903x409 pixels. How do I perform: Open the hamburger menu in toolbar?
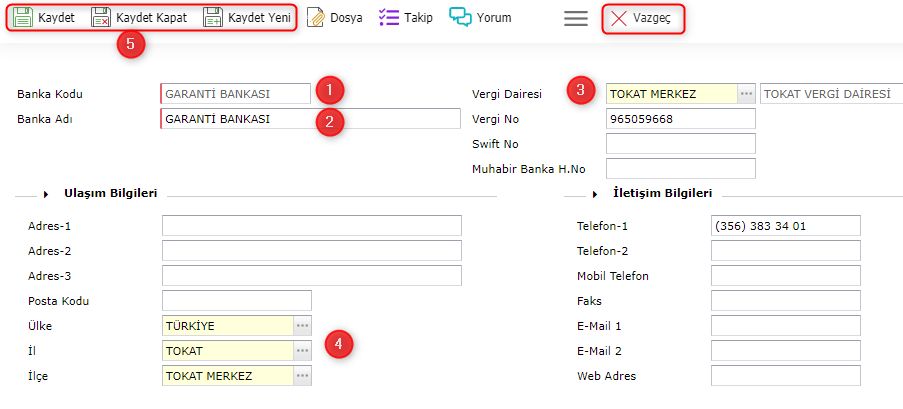click(575, 18)
